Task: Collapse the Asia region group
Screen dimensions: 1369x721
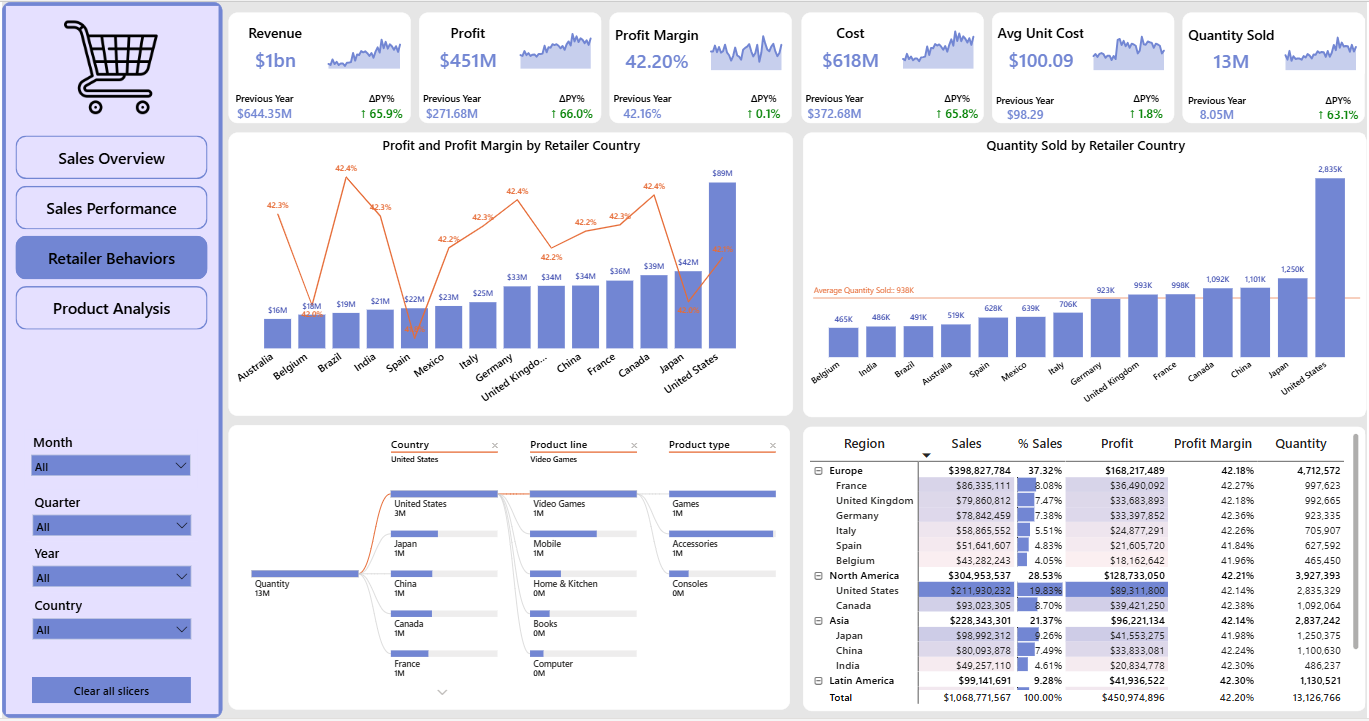Action: 819,621
